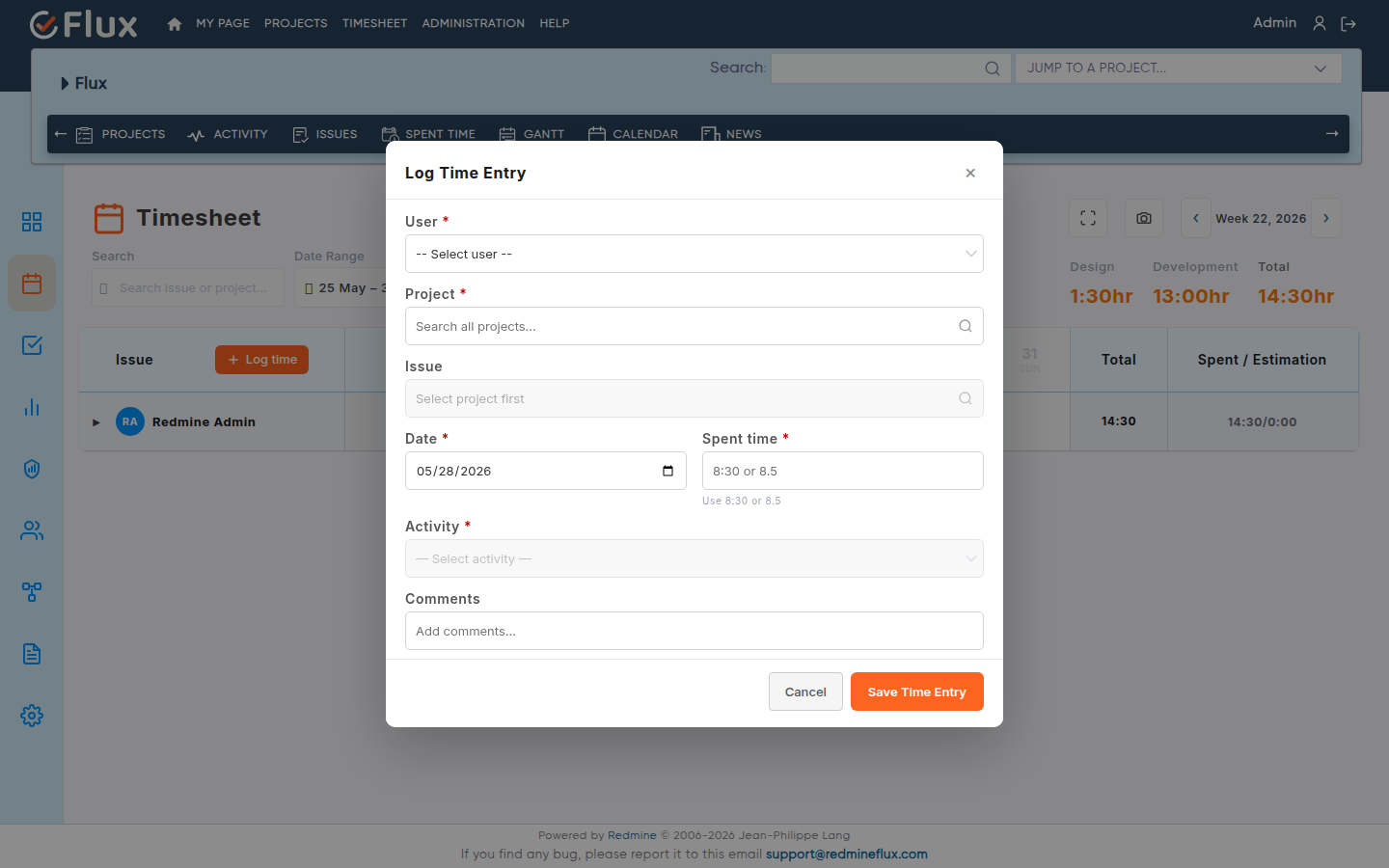Open the timesheet calendar sidebar icon

coord(32,284)
